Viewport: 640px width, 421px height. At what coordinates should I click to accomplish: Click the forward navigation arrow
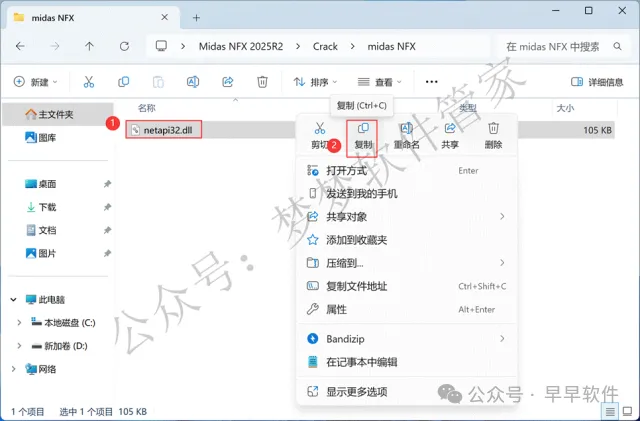click(x=55, y=47)
